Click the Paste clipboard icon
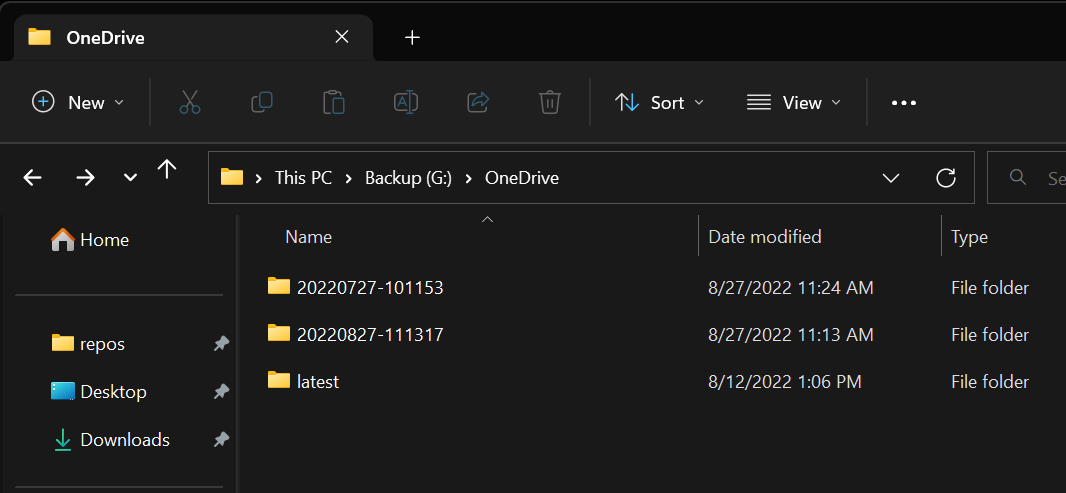 (x=334, y=102)
